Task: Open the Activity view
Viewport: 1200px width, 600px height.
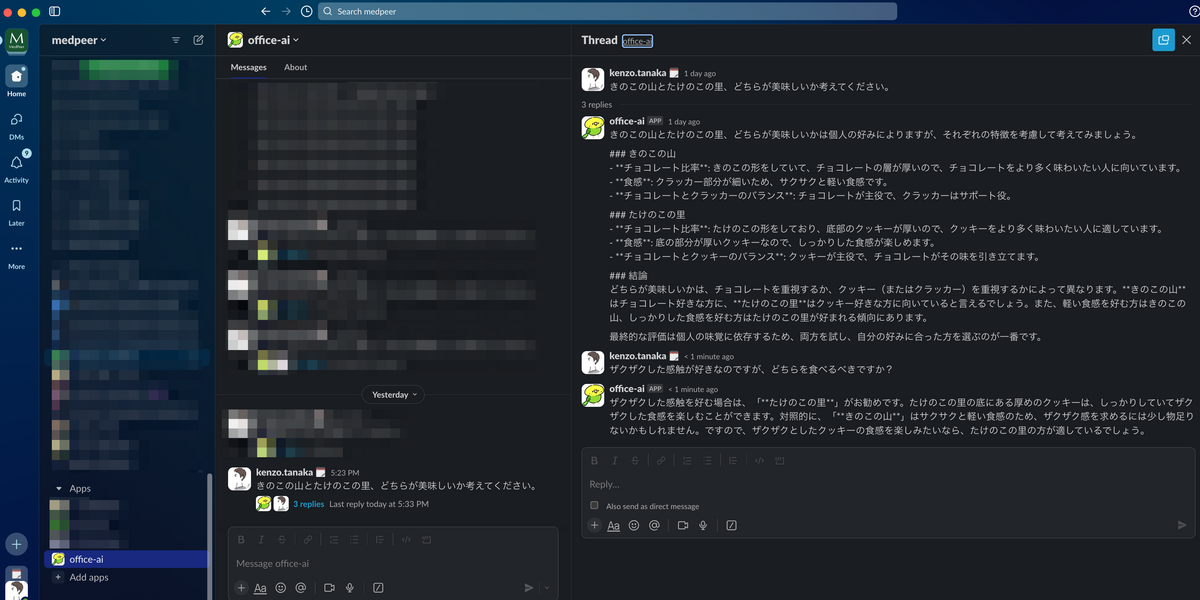Action: point(16,168)
